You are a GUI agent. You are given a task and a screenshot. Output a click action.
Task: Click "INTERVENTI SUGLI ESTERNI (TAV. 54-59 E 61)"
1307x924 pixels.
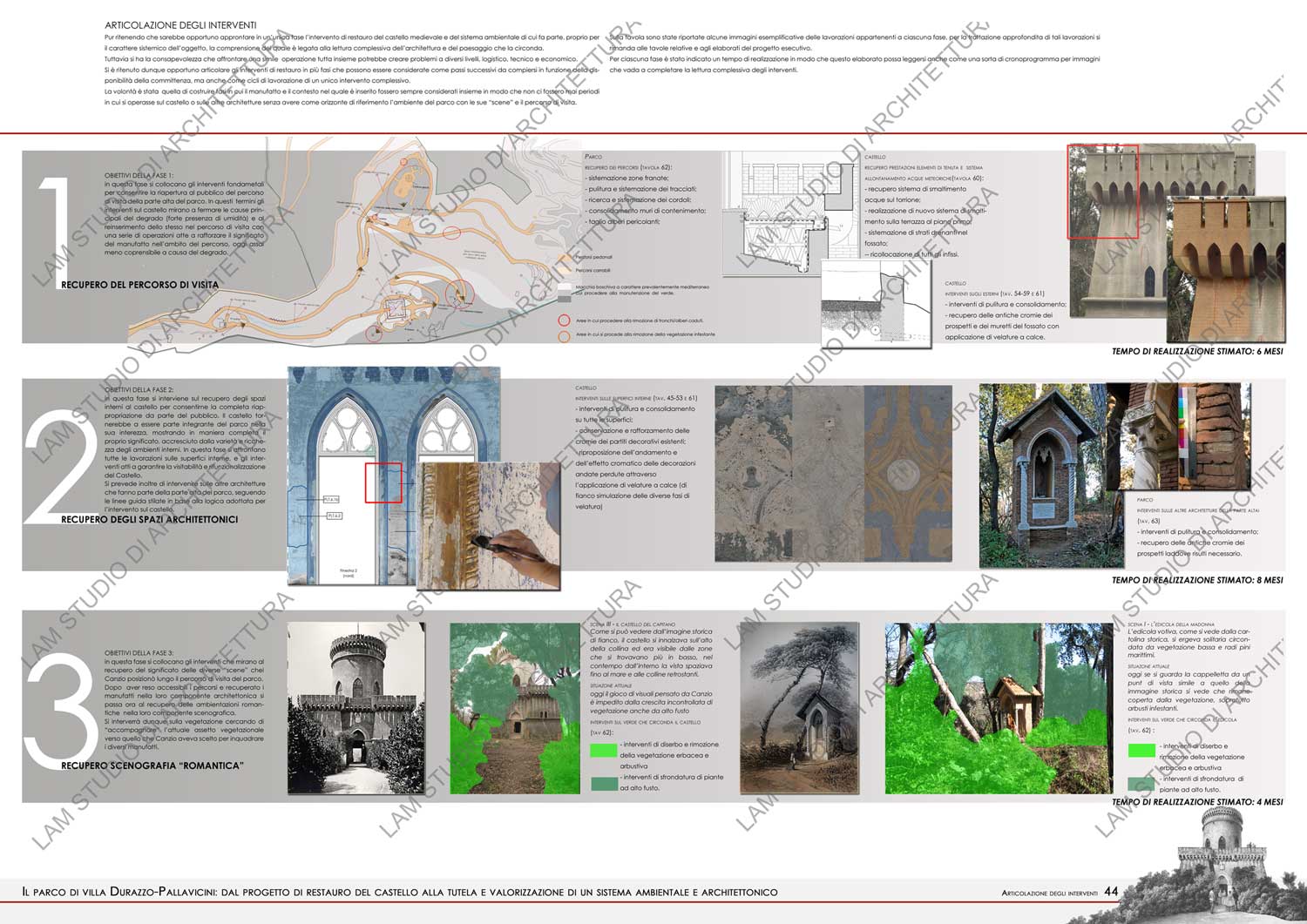coord(994,293)
